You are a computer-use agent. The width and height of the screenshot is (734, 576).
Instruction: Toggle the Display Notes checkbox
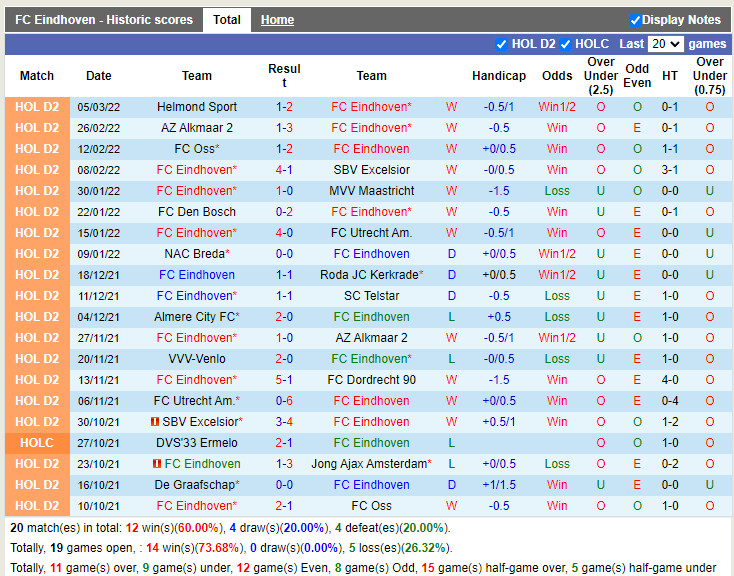point(635,20)
